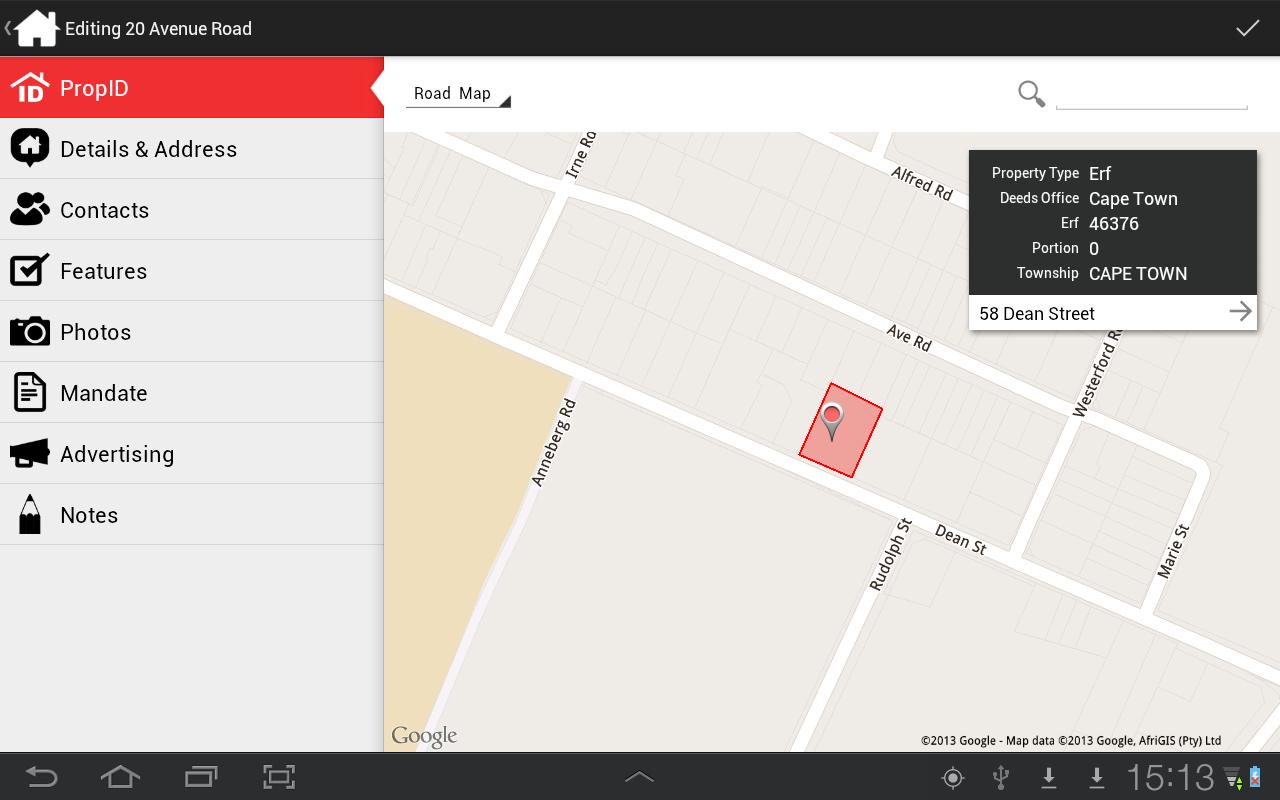This screenshot has width=1280, height=800.
Task: Tap the battery status icon
Action: (1256, 777)
